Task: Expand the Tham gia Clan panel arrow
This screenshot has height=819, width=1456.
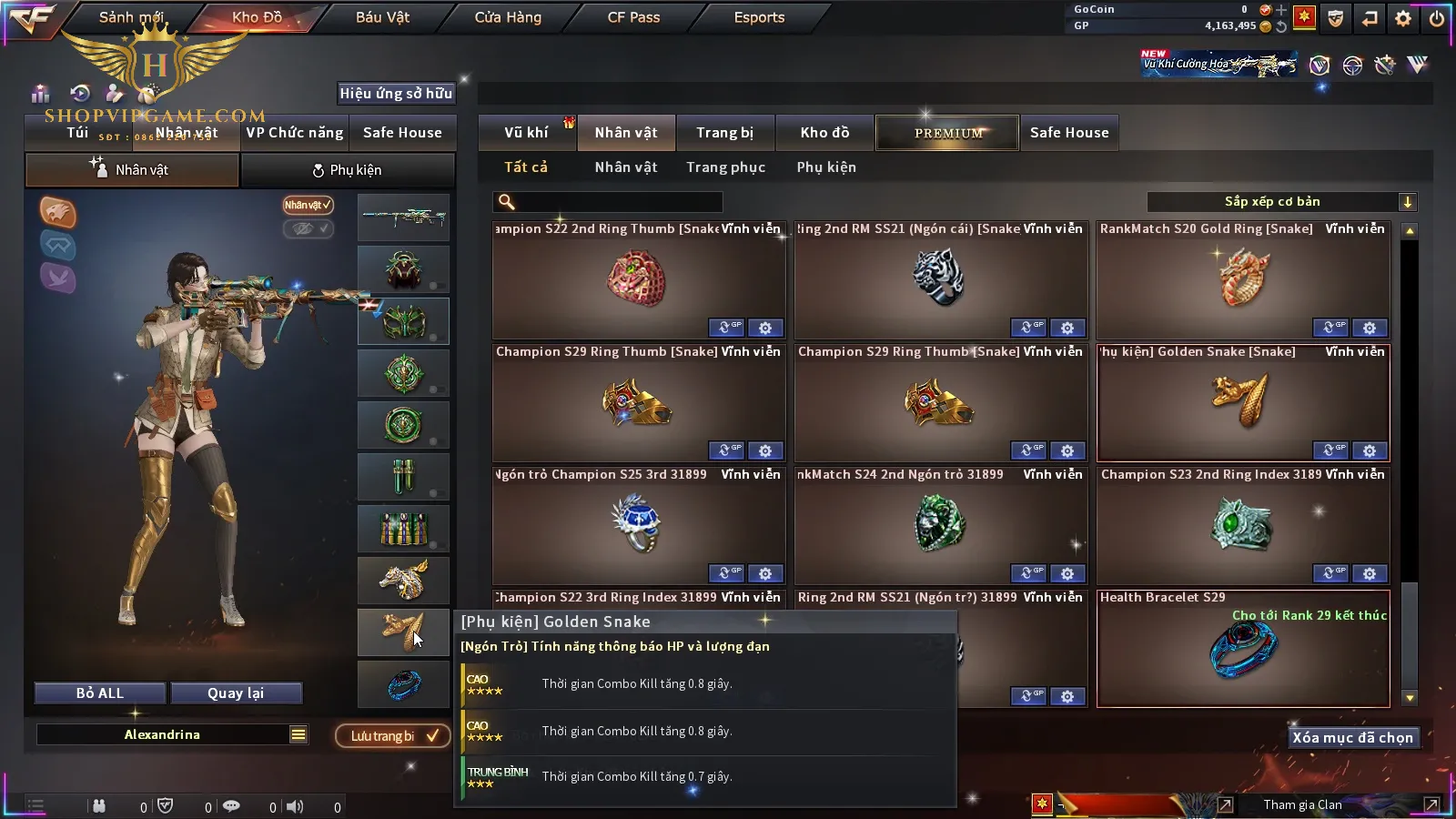Action: pos(1431,804)
